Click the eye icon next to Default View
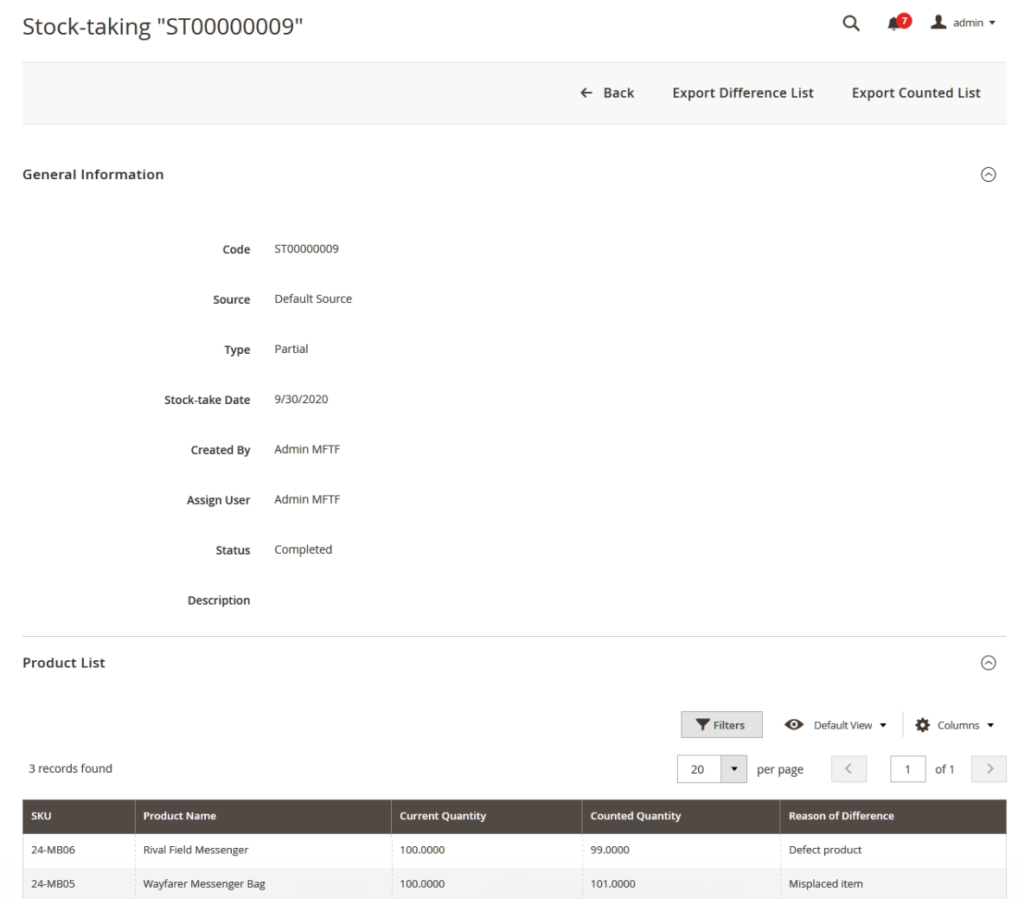Viewport: 1024px width, 899px height. tap(794, 724)
